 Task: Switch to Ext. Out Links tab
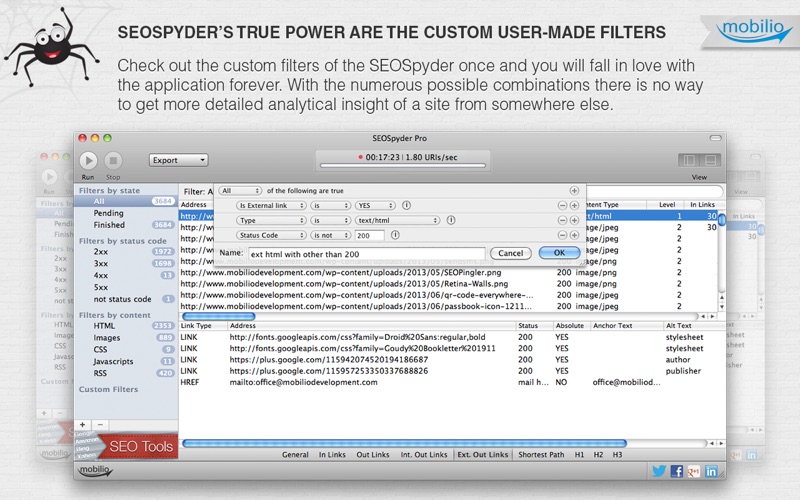click(x=483, y=455)
